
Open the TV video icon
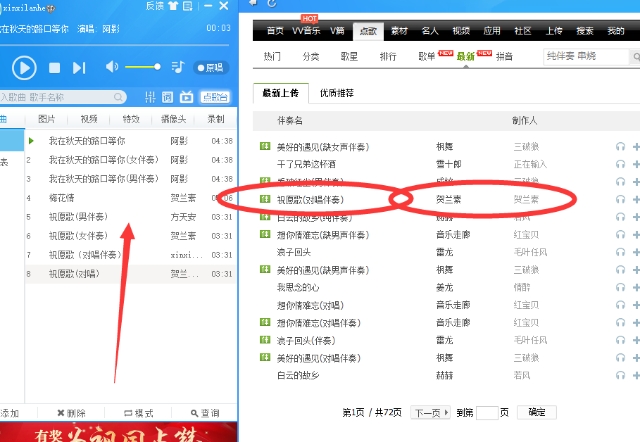coord(185,97)
